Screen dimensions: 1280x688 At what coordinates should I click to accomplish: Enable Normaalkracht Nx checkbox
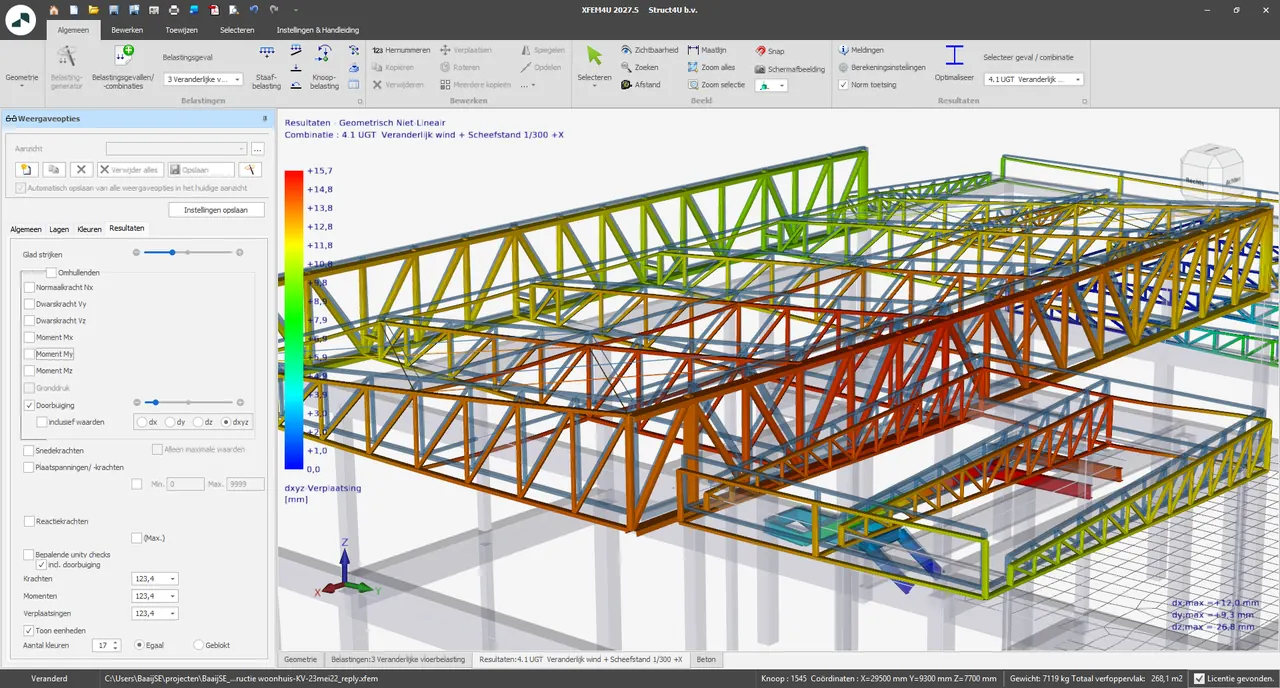coord(29,288)
